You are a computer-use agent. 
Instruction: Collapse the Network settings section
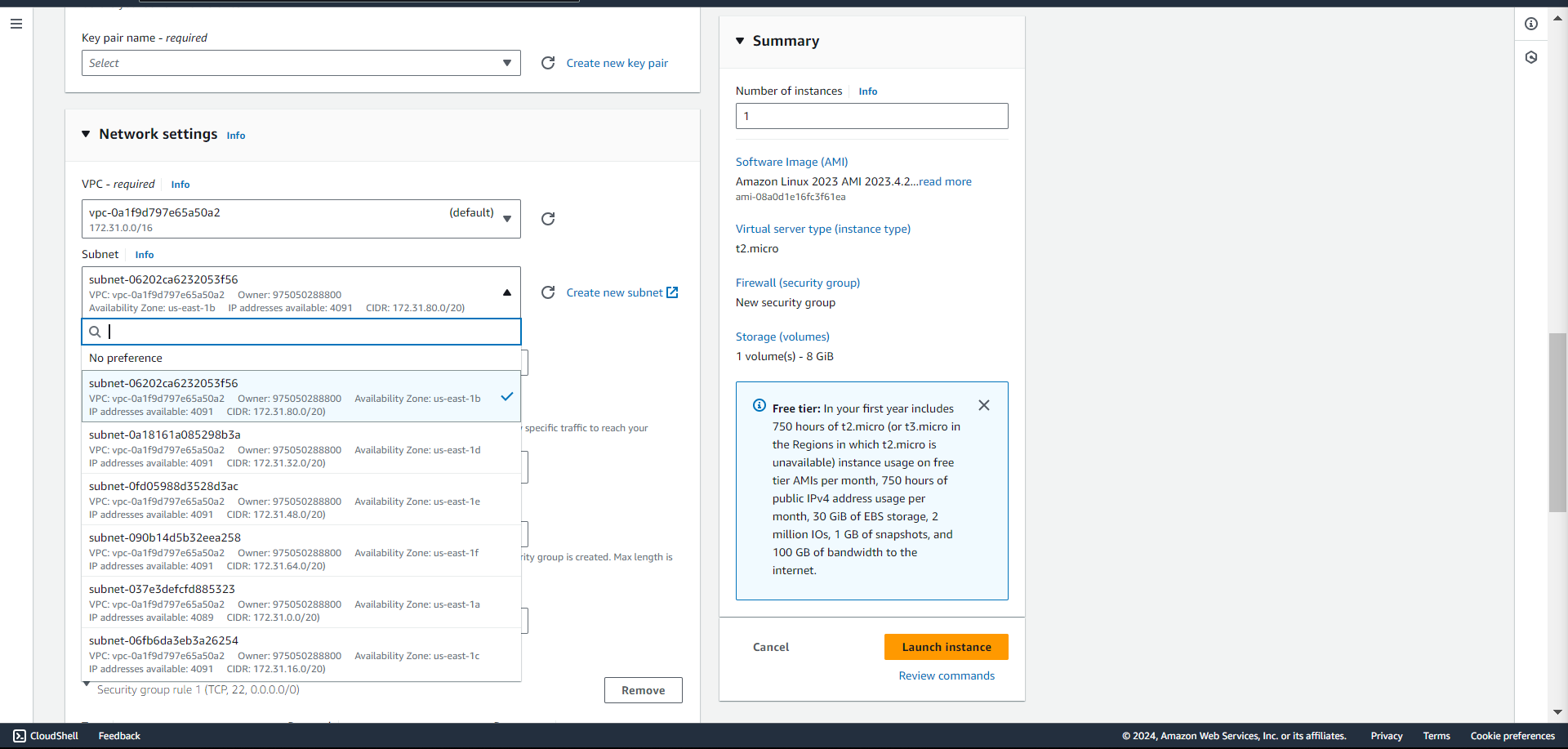(86, 134)
